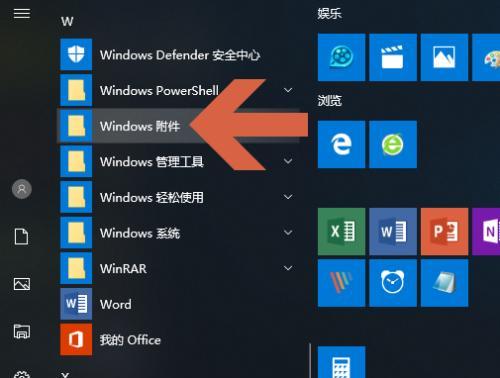
Task: Launch the PowerPoint tile
Action: (444, 231)
